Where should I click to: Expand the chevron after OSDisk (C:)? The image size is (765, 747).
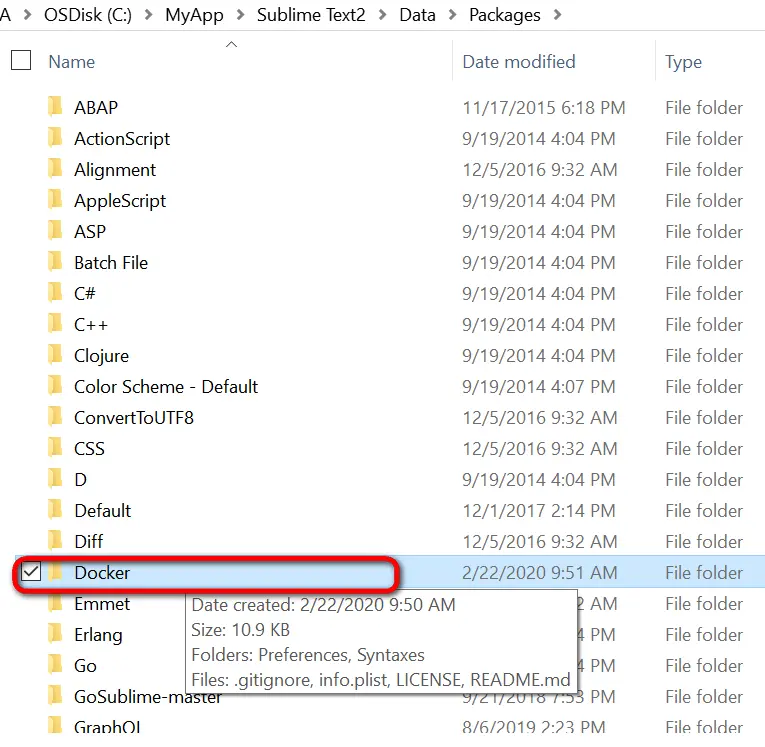click(x=148, y=15)
